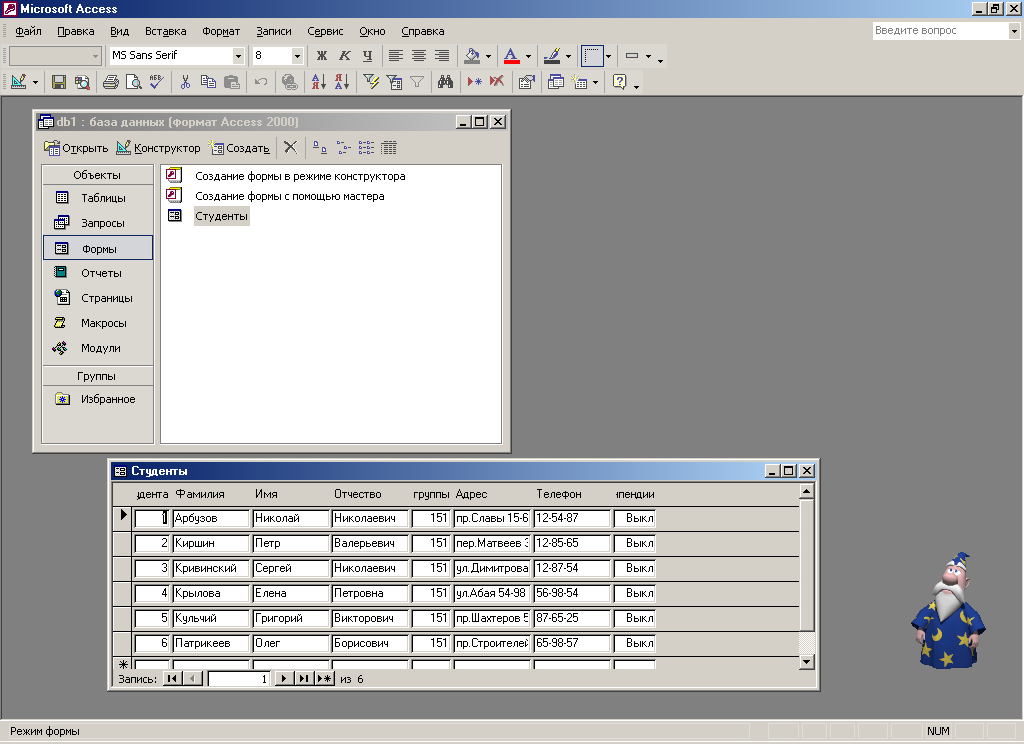Expand the New Object dropdown arrow
The width and height of the screenshot is (1024, 744).
click(595, 82)
